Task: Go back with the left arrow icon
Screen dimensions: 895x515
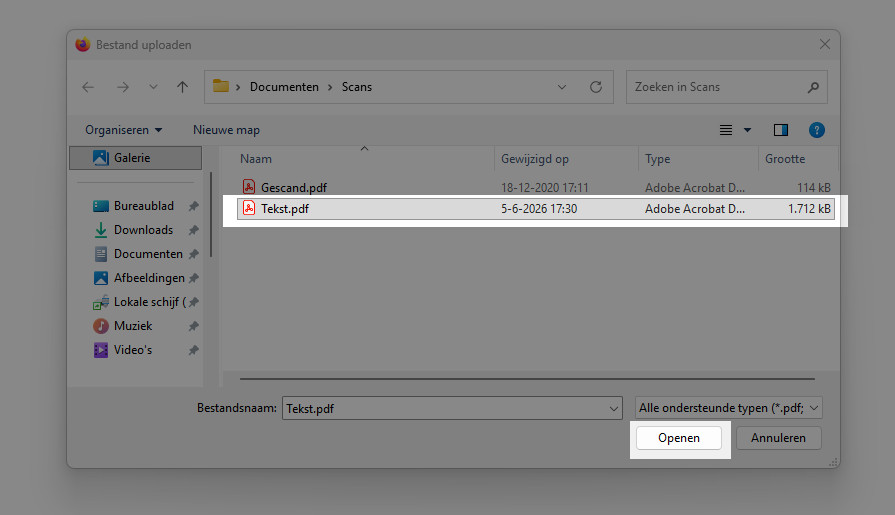Action: (x=88, y=87)
